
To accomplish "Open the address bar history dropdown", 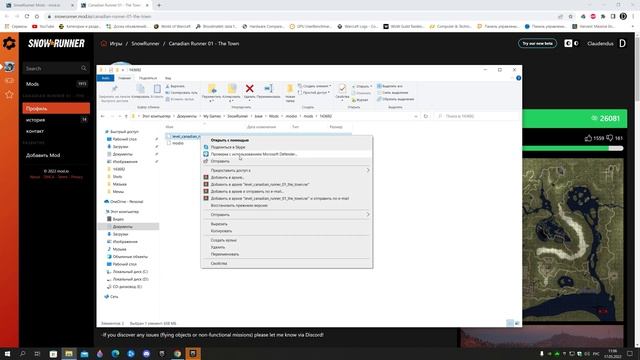I will click(416, 116).
